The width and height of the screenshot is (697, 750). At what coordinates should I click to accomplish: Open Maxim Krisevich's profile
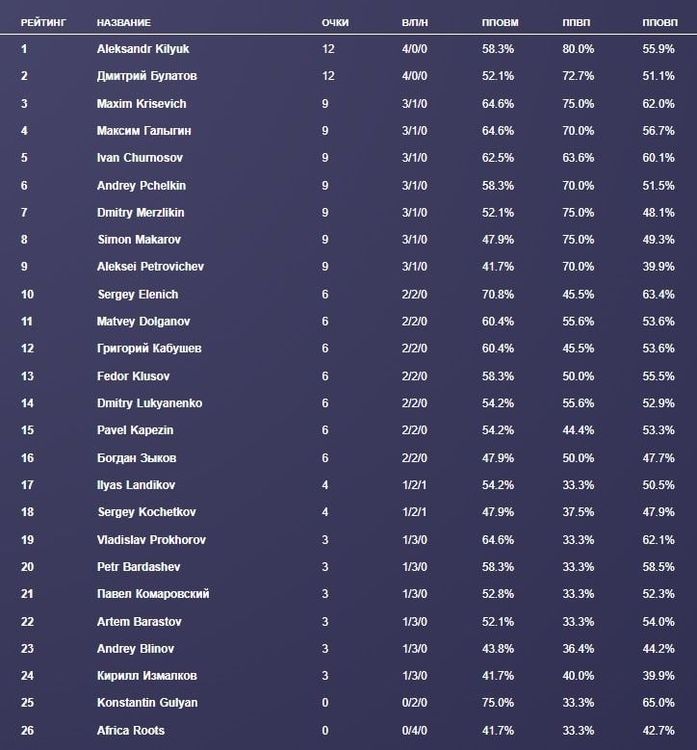141,104
